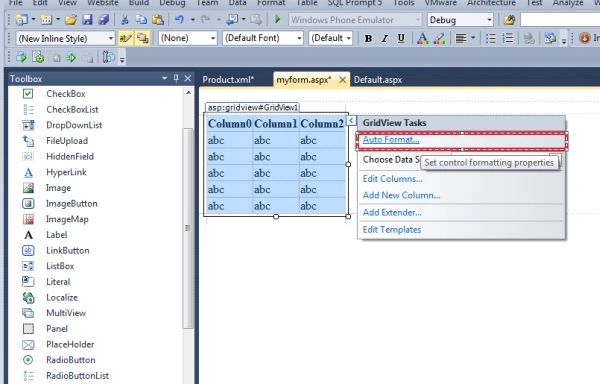This screenshot has width=600, height=384.
Task: Open the Default Font dropdown
Action: point(299,38)
